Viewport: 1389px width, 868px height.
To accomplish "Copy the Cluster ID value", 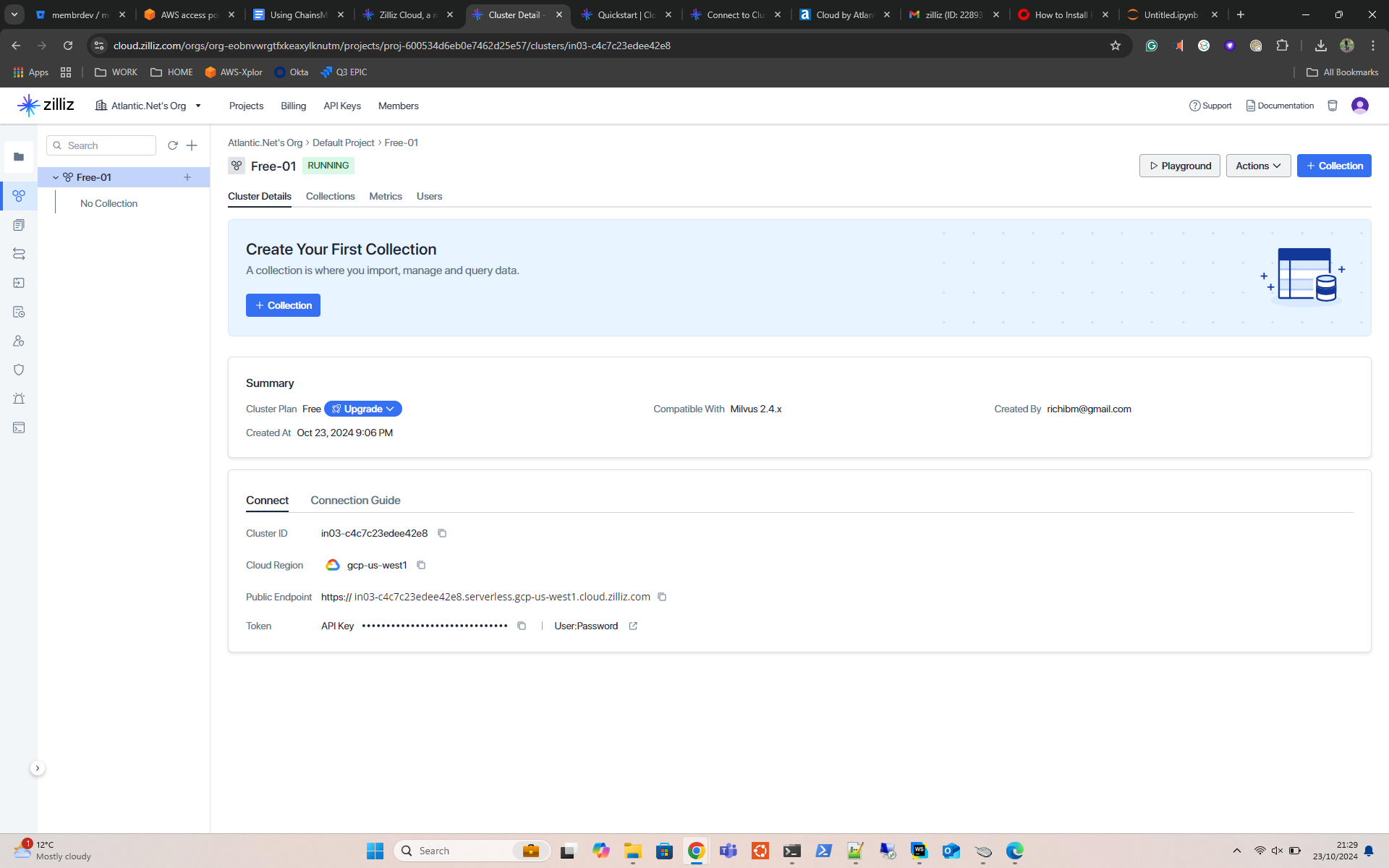I will pyautogui.click(x=442, y=533).
